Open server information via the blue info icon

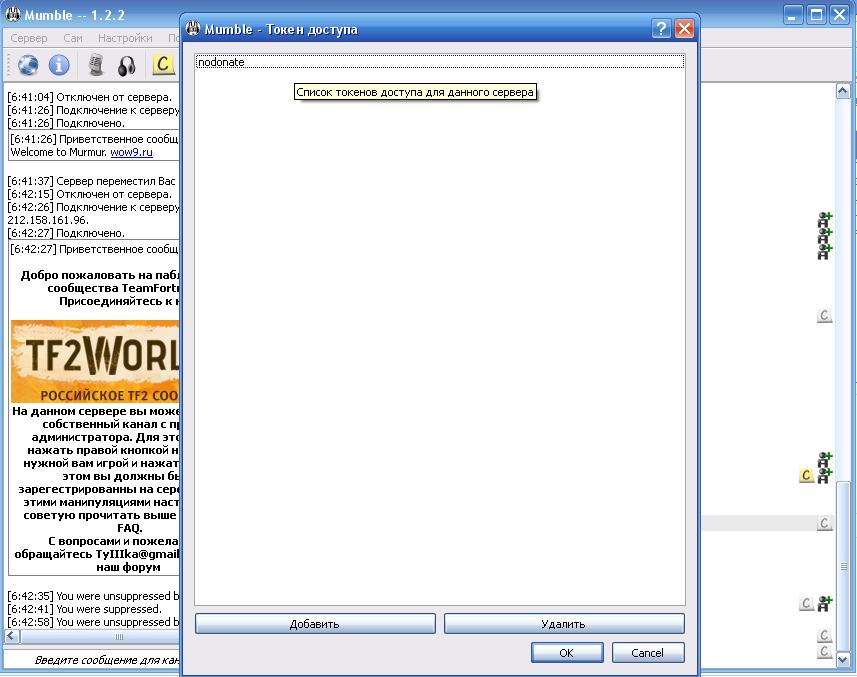pyautogui.click(x=59, y=65)
